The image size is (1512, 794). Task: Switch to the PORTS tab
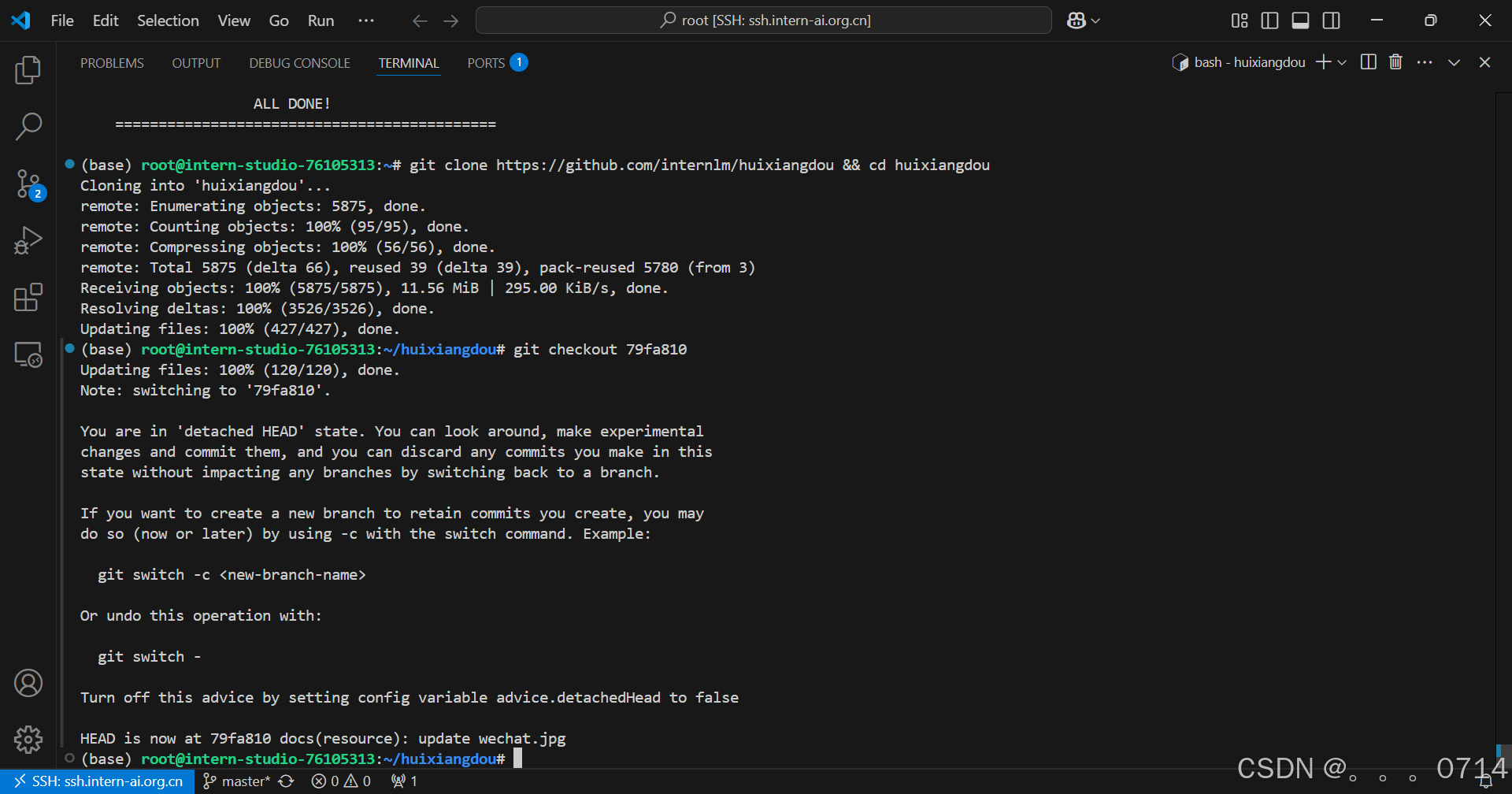(497, 63)
